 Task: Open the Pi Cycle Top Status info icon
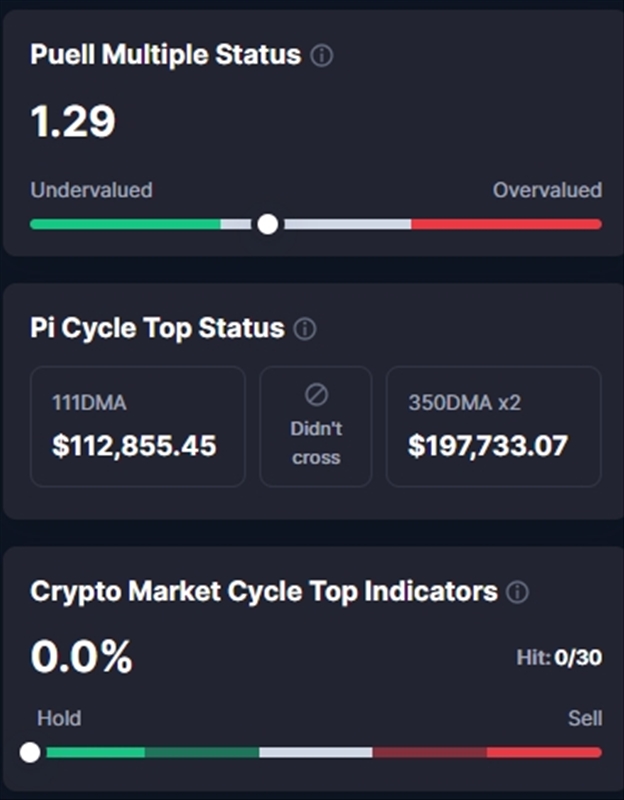(306, 329)
